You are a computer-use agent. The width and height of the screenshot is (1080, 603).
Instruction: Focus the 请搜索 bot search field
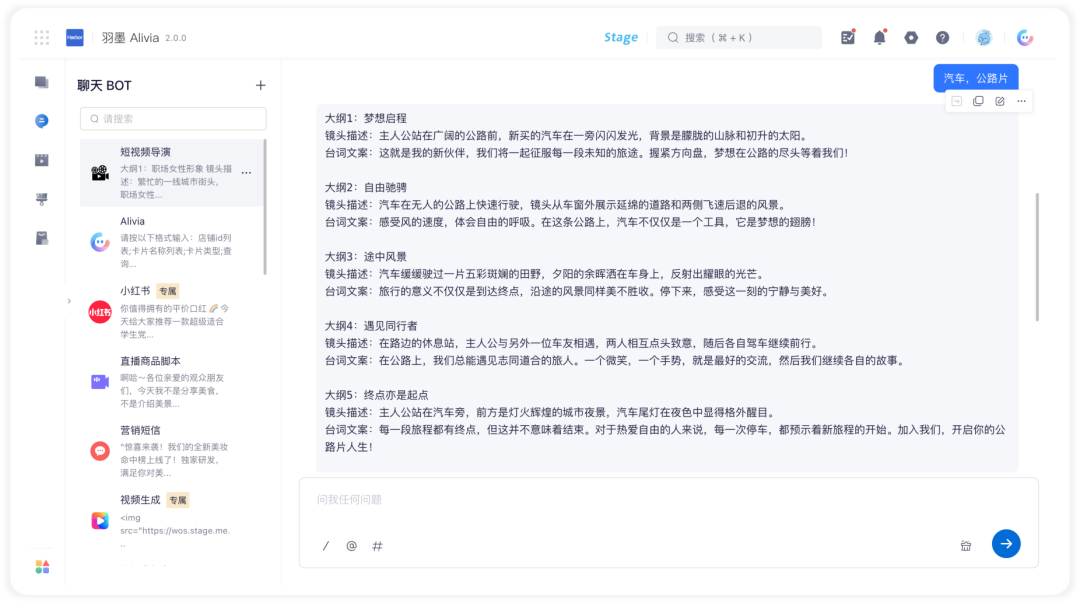point(173,119)
